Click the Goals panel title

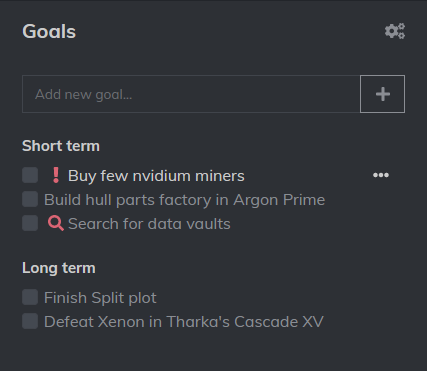[x=49, y=31]
